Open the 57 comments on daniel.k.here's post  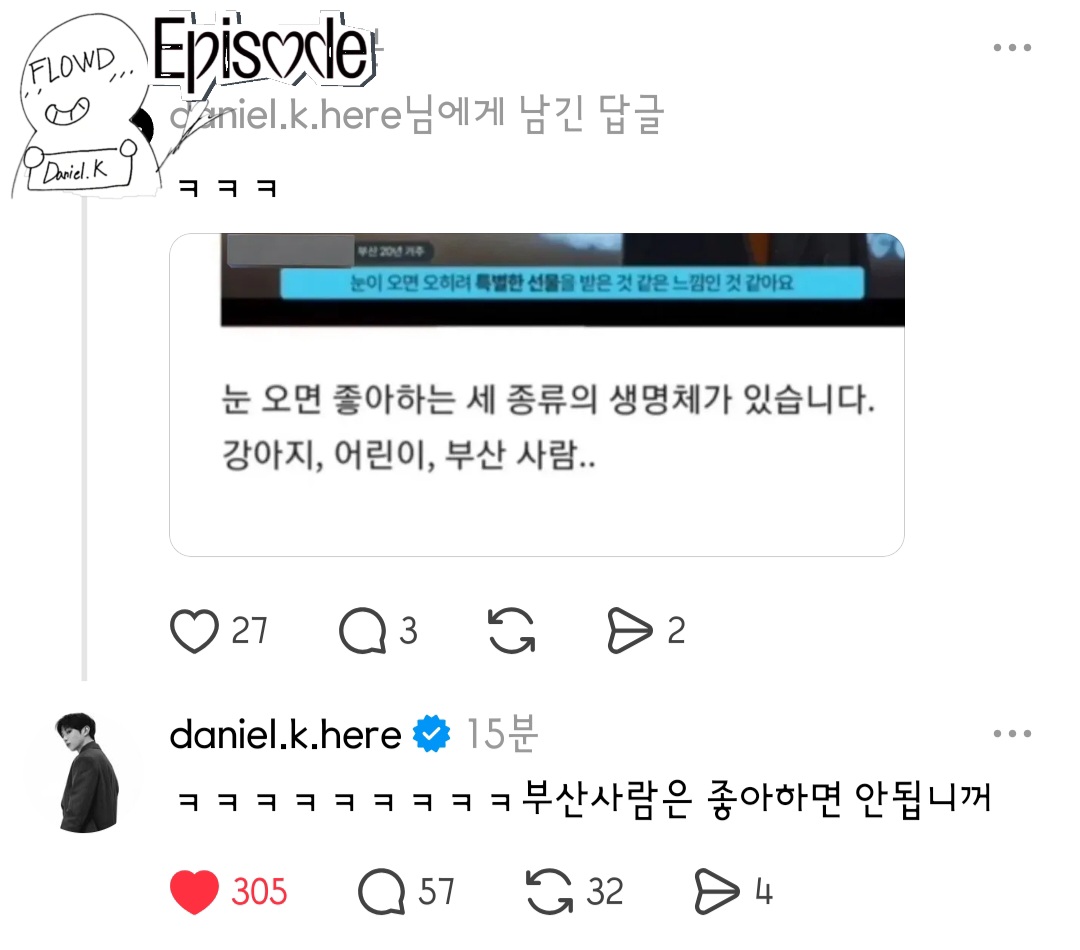[381, 891]
